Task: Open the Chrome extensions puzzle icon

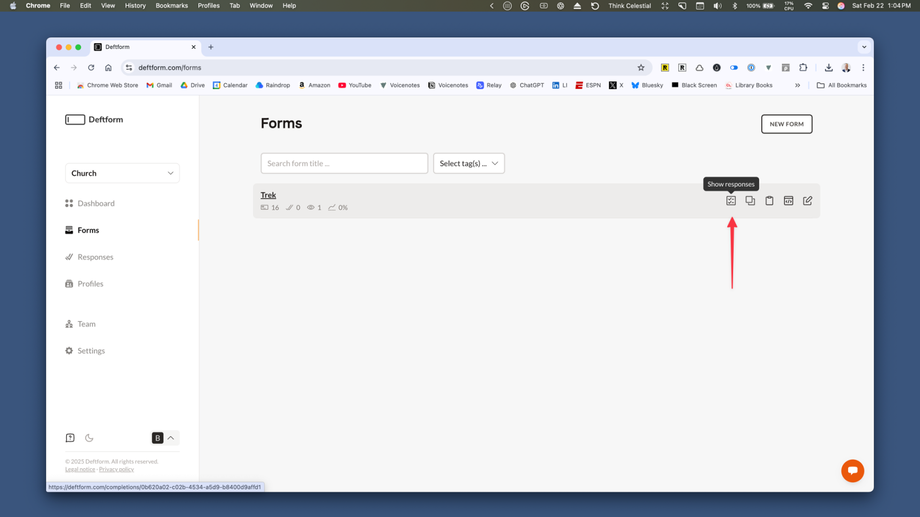Action: point(803,67)
